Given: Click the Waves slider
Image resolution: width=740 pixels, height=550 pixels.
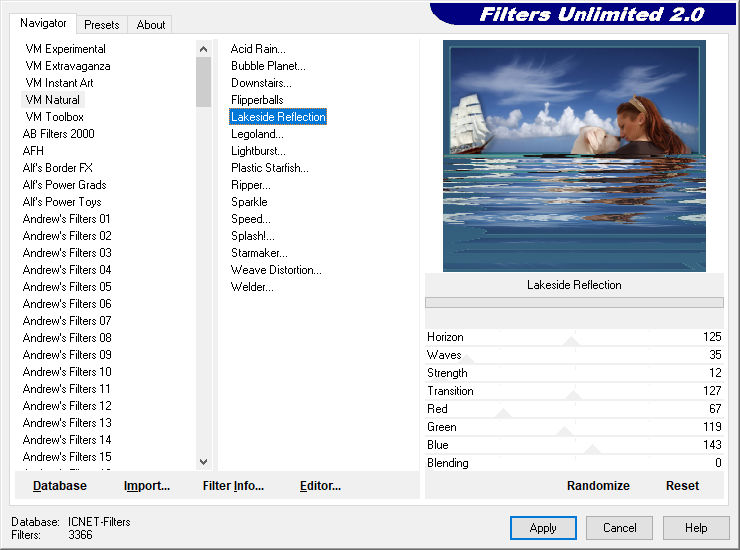Looking at the screenshot, I should 574,355.
